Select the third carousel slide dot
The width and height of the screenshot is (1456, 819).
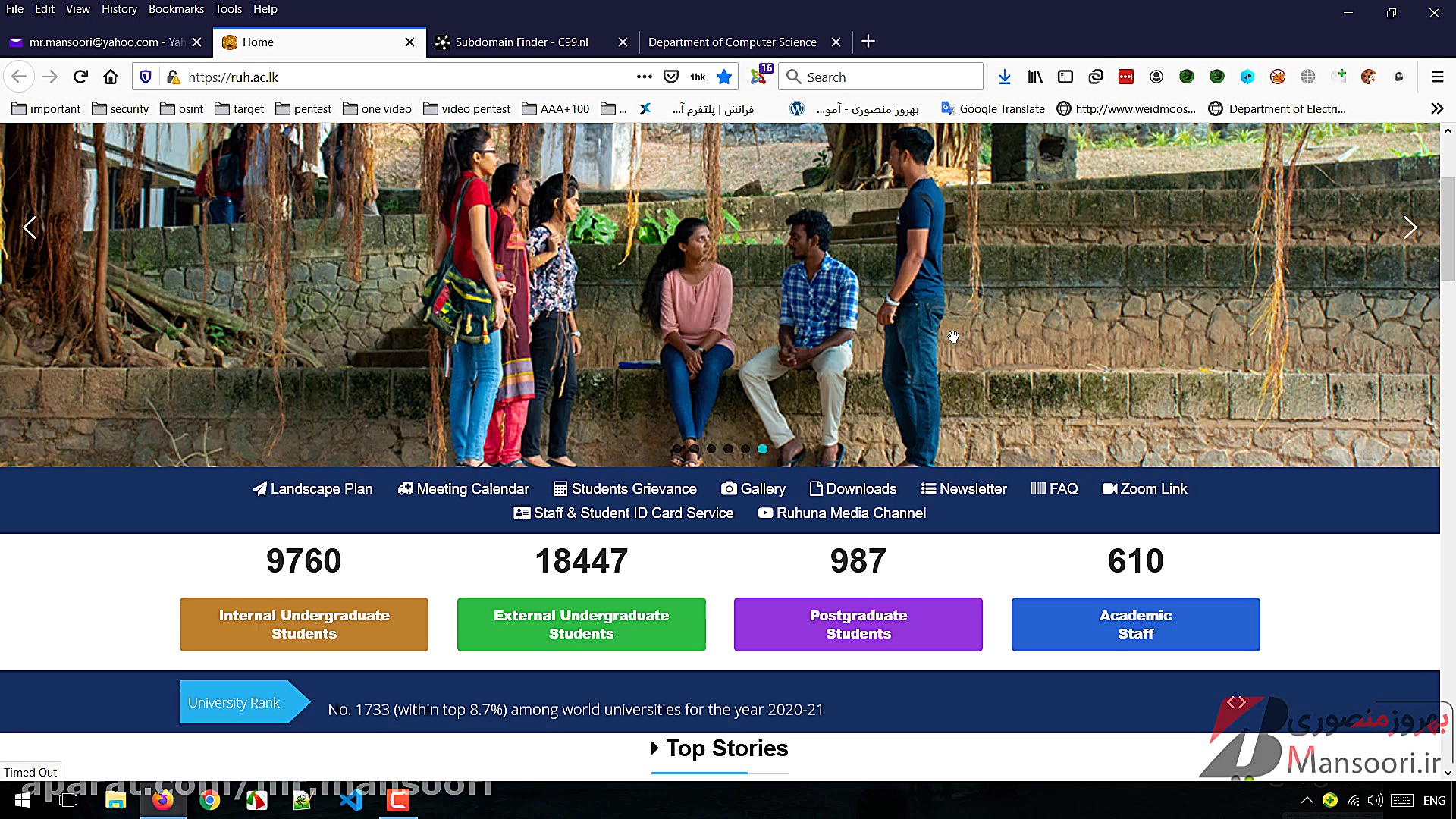click(x=711, y=449)
